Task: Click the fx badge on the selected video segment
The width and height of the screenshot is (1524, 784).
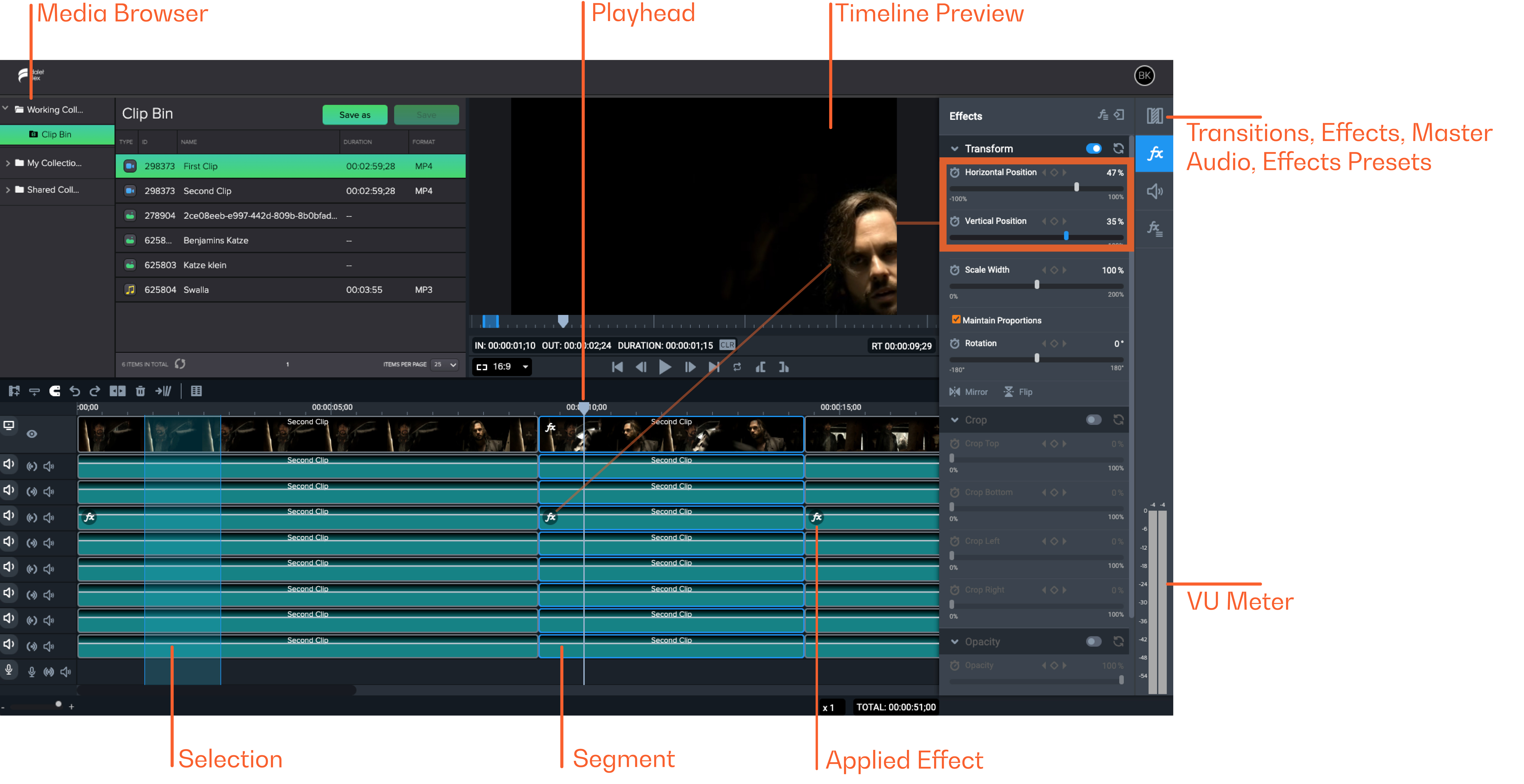Action: (x=550, y=427)
